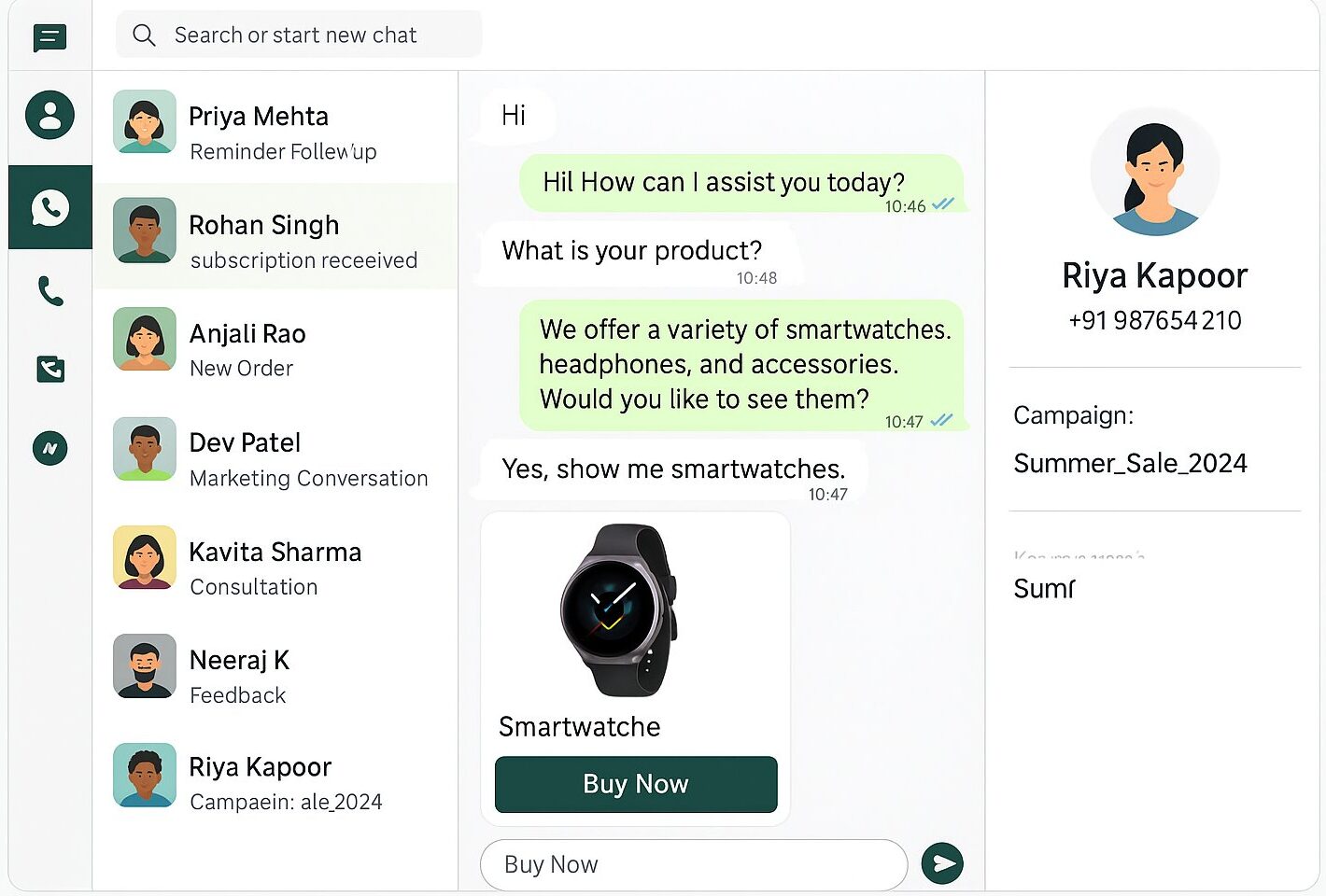Click the round green icon below call log
The width and height of the screenshot is (1326, 896).
pos(50,448)
